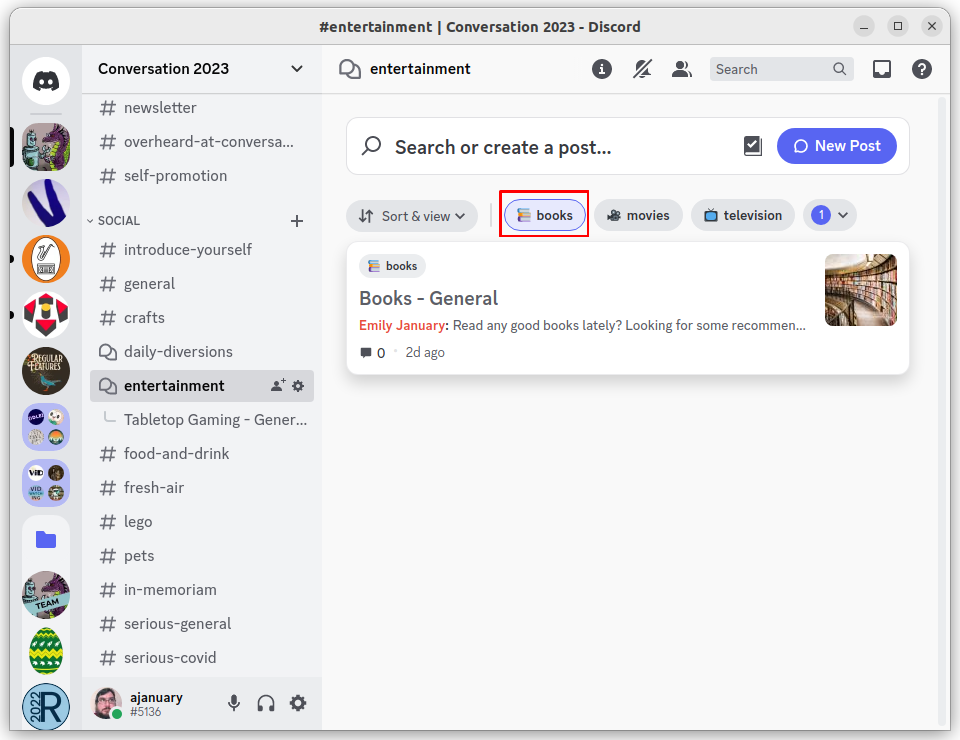Open in-memoriam channel
960x740 pixels.
[x=202, y=590]
